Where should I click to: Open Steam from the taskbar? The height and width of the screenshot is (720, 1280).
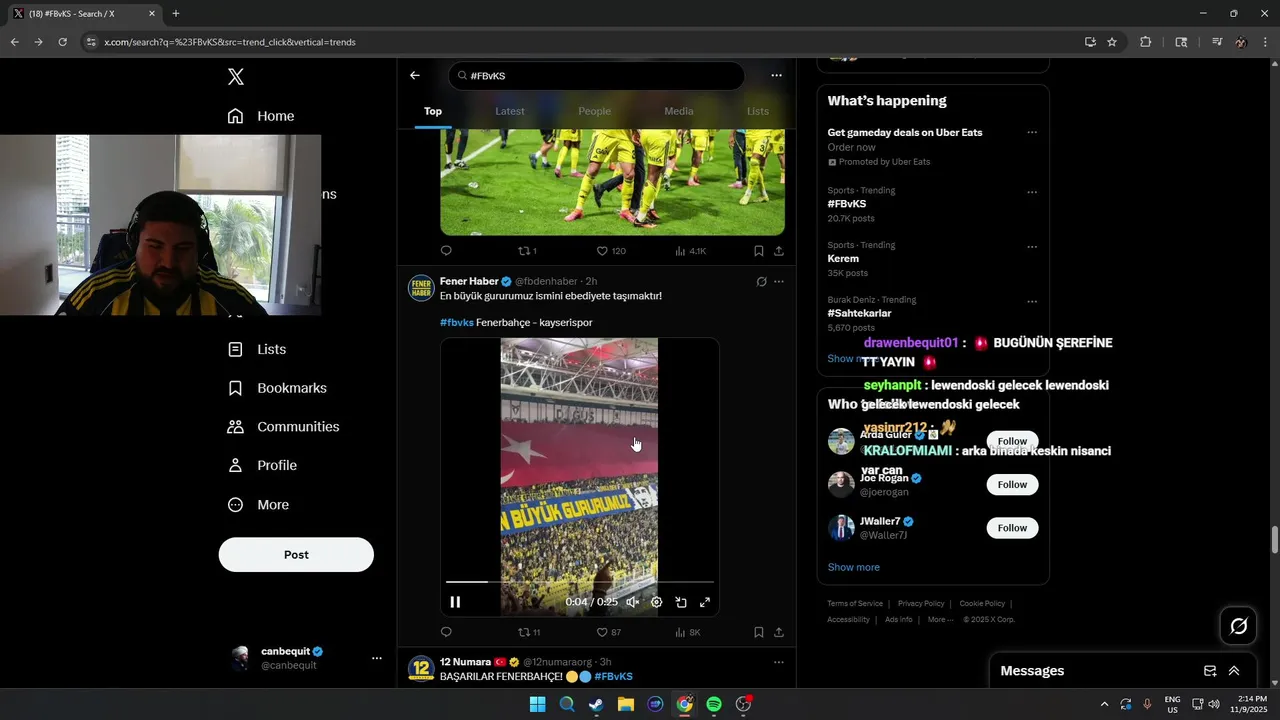[x=596, y=704]
